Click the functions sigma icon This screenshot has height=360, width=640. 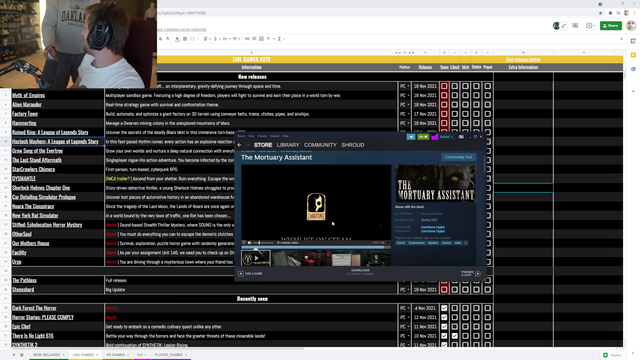pyautogui.click(x=279, y=39)
